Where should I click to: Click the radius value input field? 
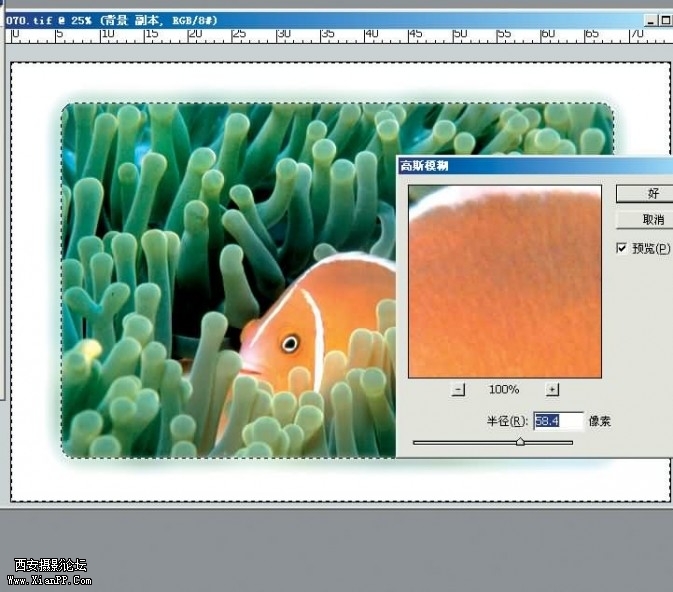click(x=558, y=421)
